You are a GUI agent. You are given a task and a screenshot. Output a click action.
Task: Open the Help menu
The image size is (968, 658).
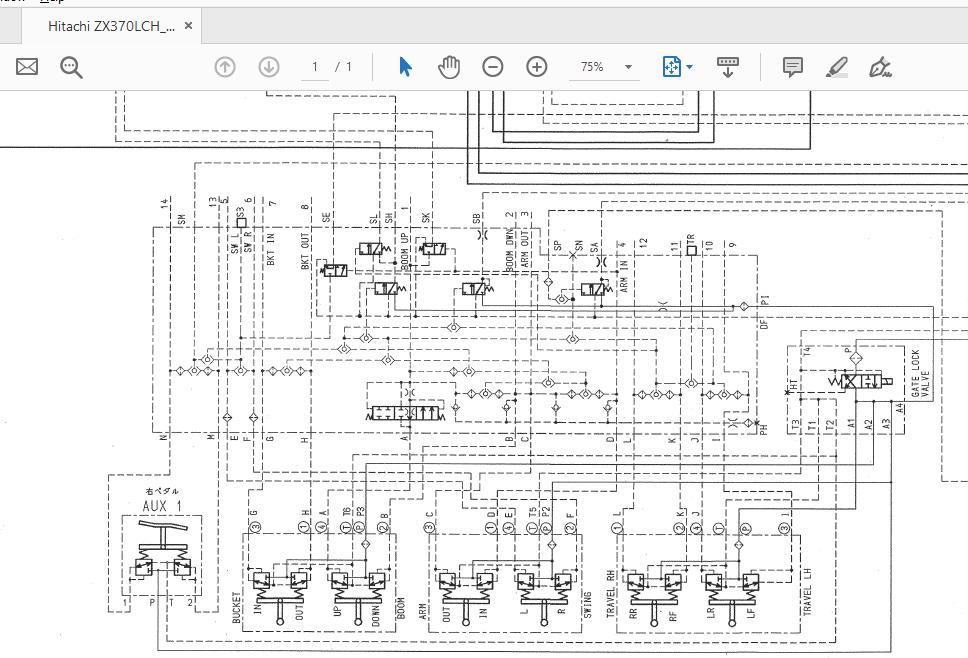tap(52, 2)
